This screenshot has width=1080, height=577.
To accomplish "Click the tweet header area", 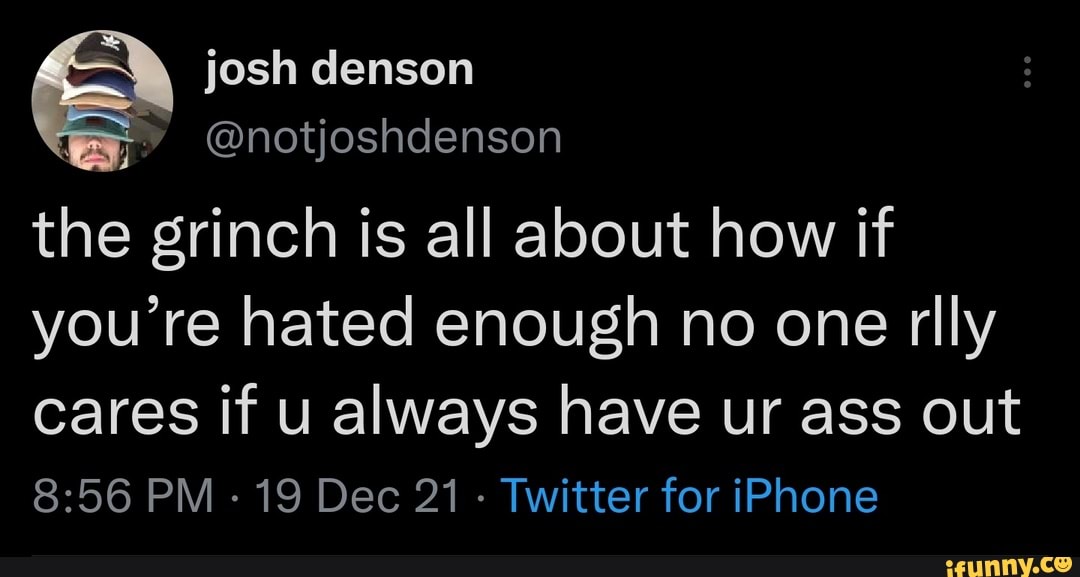I will (300, 95).
